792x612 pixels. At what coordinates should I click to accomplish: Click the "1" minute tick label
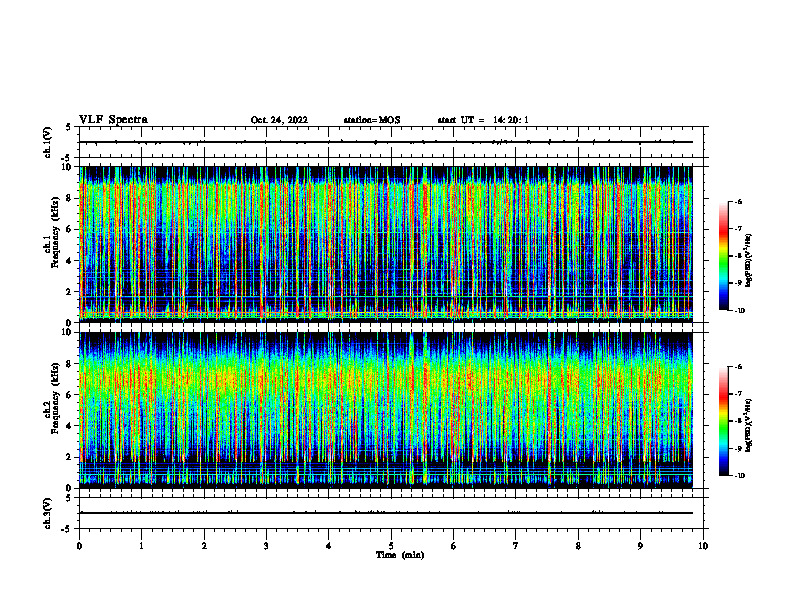click(x=141, y=546)
